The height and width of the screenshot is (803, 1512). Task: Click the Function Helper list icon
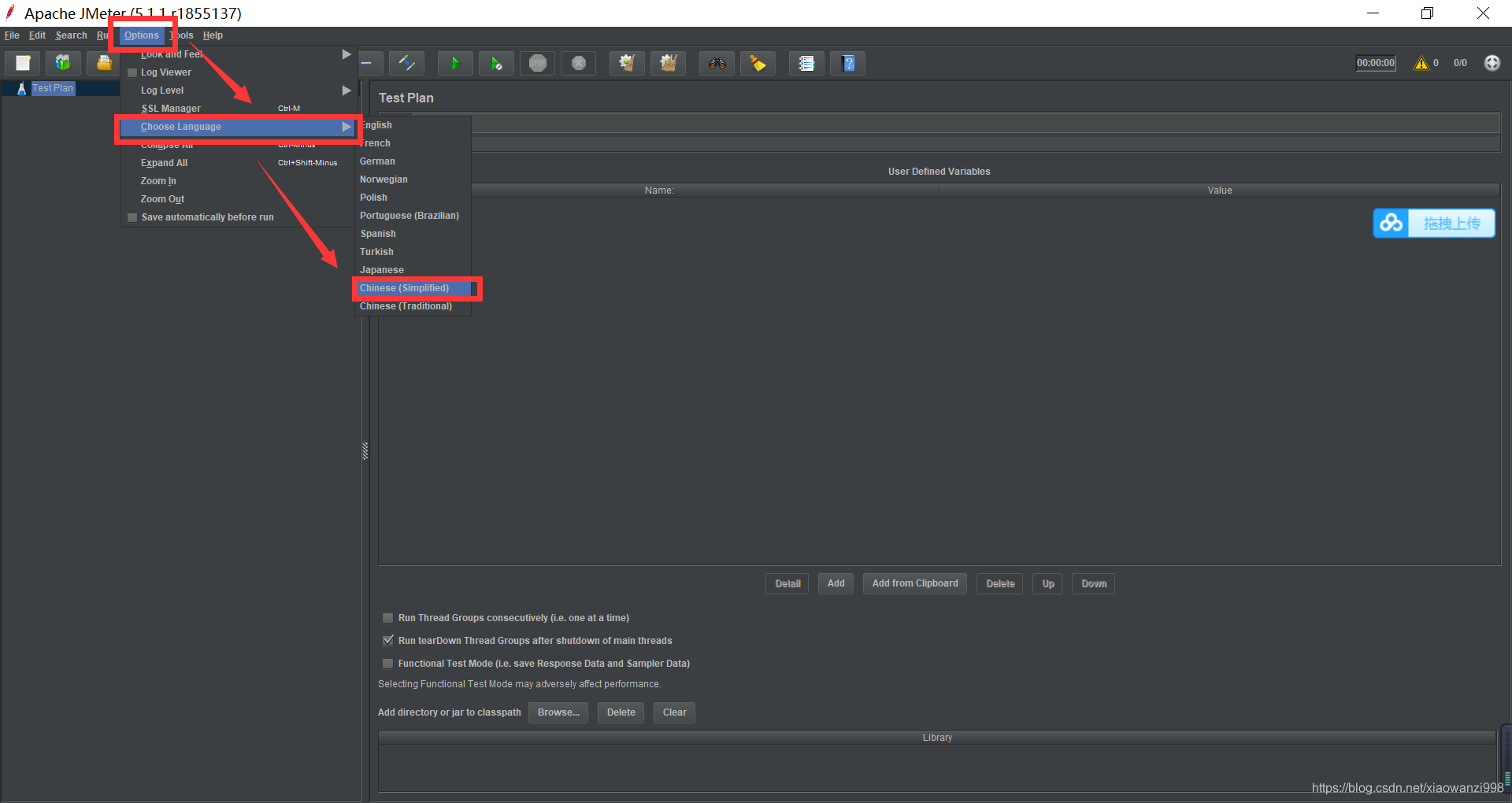(806, 63)
